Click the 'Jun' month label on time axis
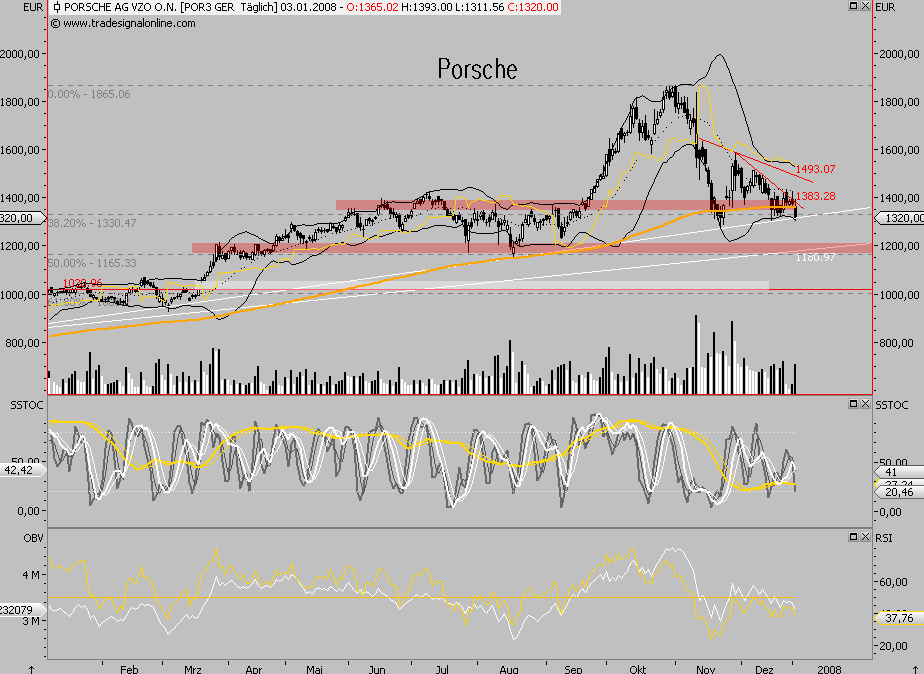This screenshot has height=674, width=924. click(377, 669)
